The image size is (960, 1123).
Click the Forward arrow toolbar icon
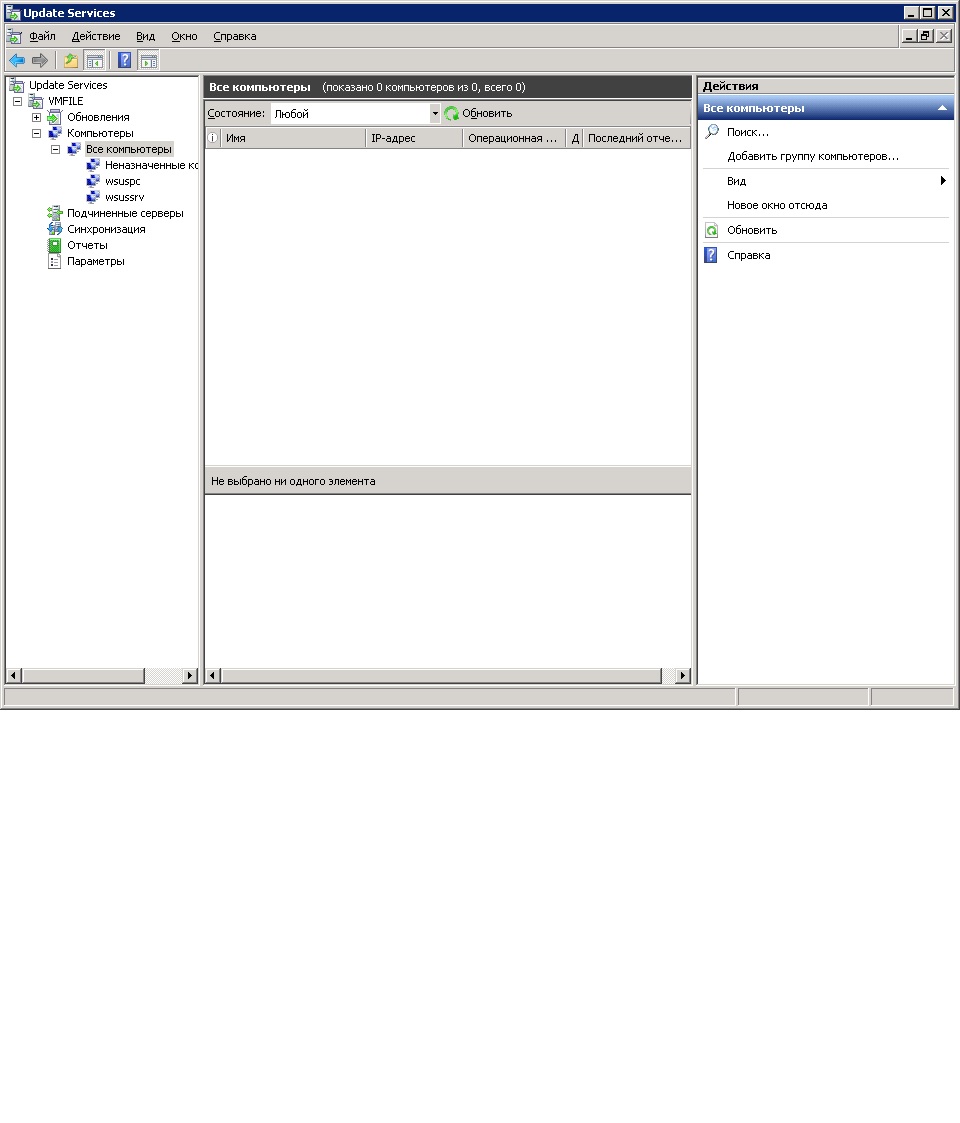pyautogui.click(x=40, y=61)
